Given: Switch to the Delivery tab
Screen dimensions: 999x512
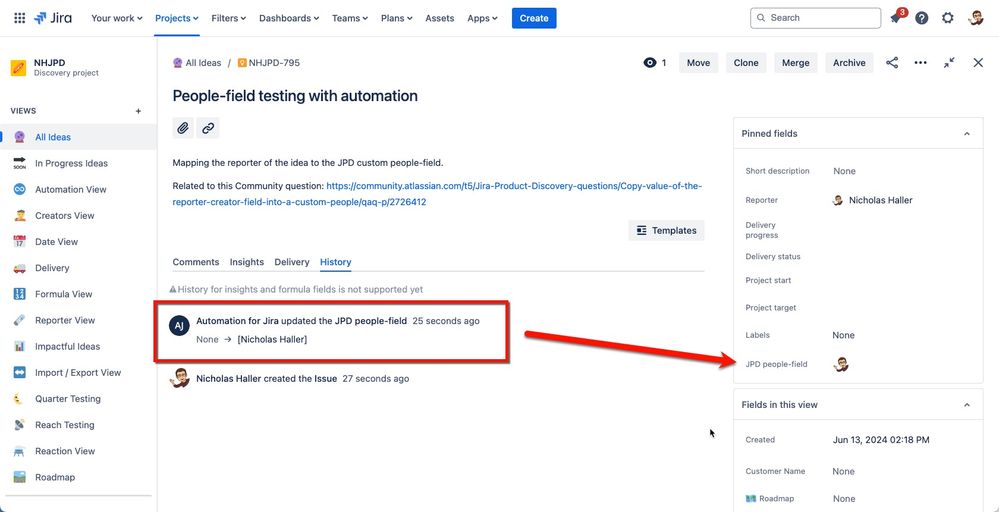Looking at the screenshot, I should tap(292, 262).
